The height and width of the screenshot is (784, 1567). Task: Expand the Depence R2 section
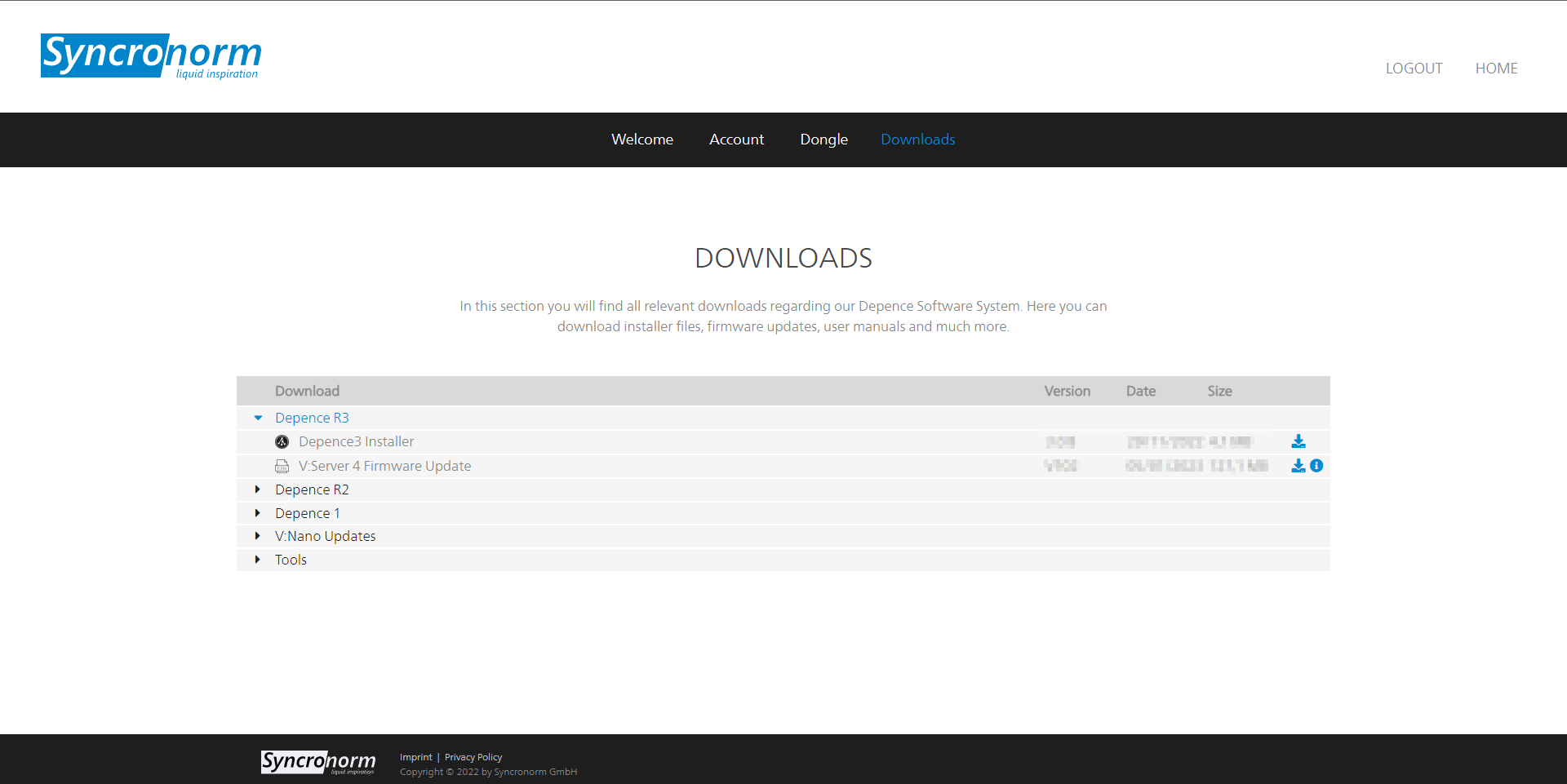[x=258, y=489]
